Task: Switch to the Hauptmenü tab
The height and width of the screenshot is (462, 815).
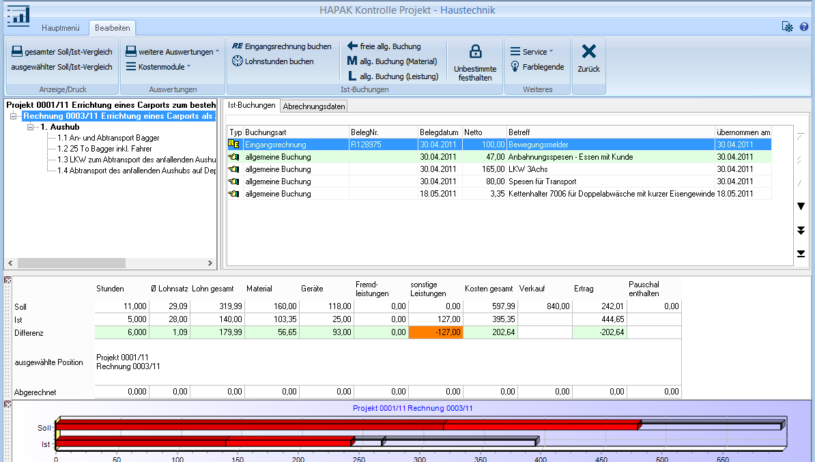Action: coord(60,28)
